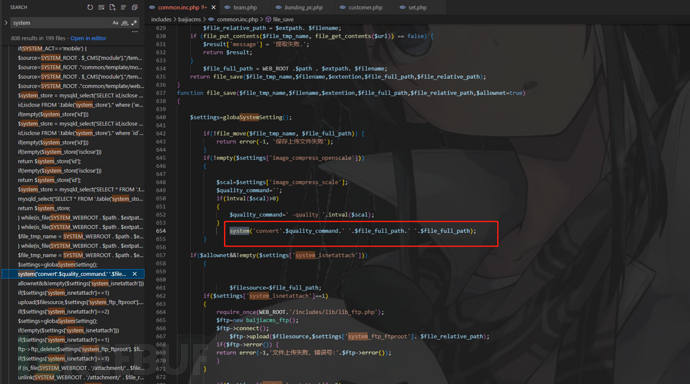This screenshot has width=690, height=384.
Task: Toggle Use Regular Expression in search
Action: point(134,23)
